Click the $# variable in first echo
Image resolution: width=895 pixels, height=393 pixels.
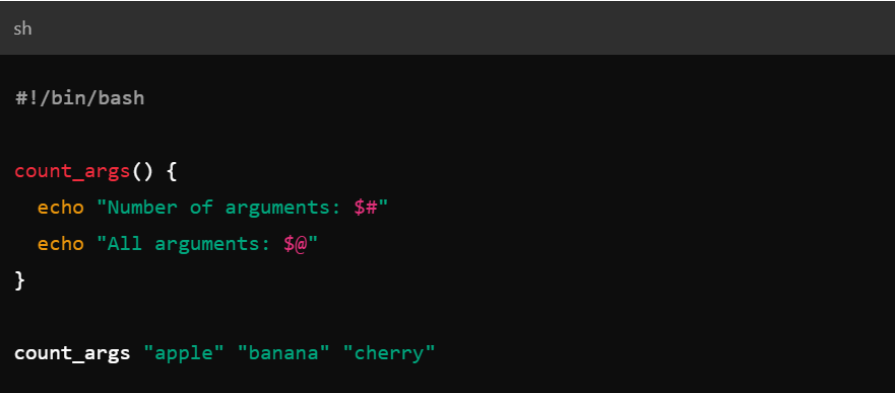pos(365,208)
